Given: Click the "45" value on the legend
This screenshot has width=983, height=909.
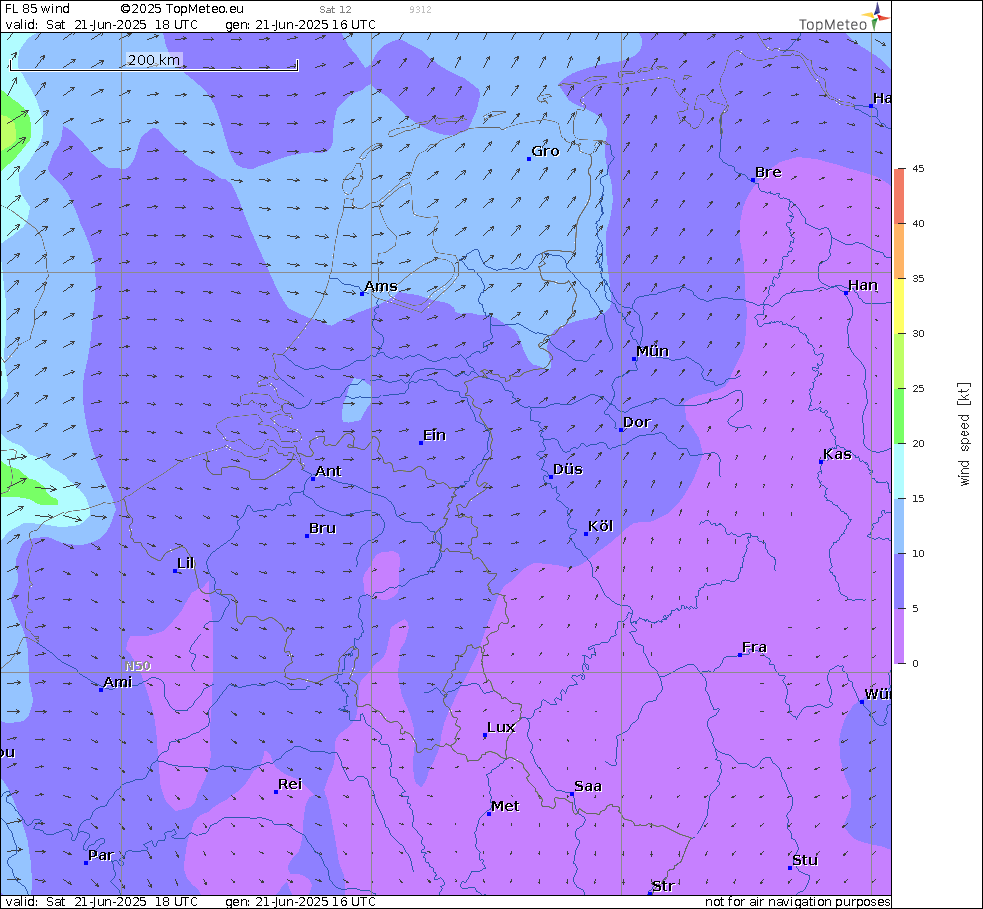Looking at the screenshot, I should [918, 169].
